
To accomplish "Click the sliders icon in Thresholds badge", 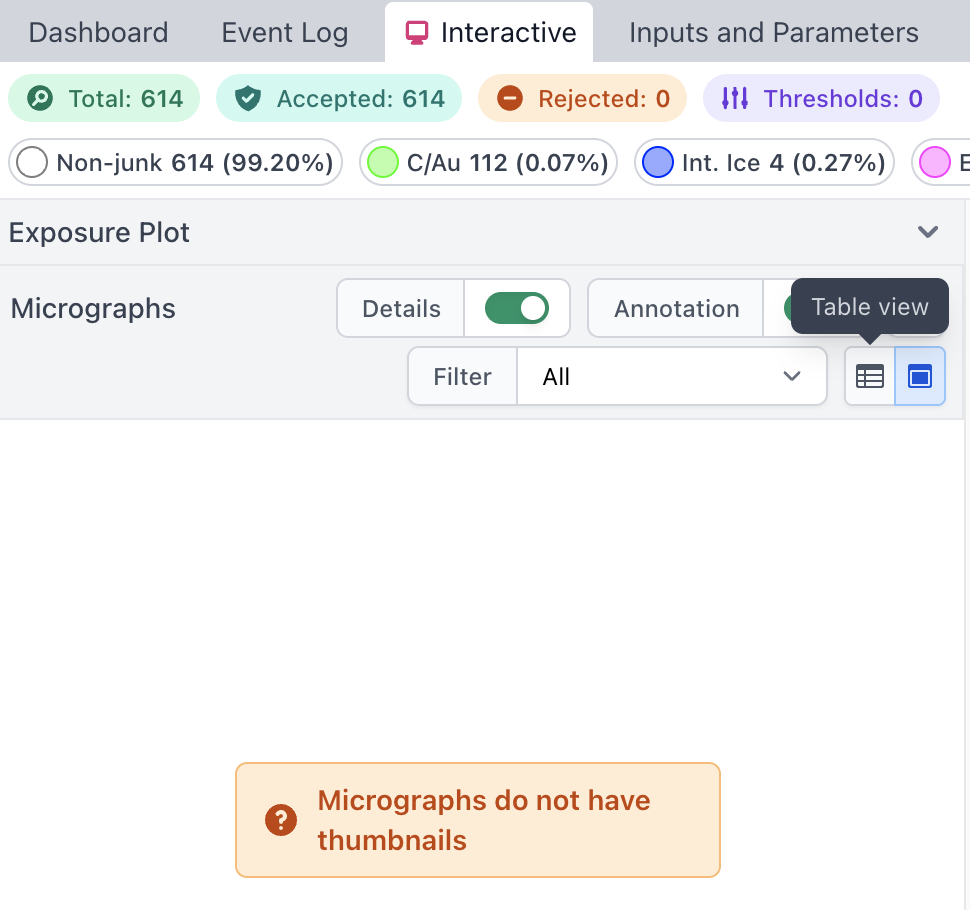I will coord(735,98).
